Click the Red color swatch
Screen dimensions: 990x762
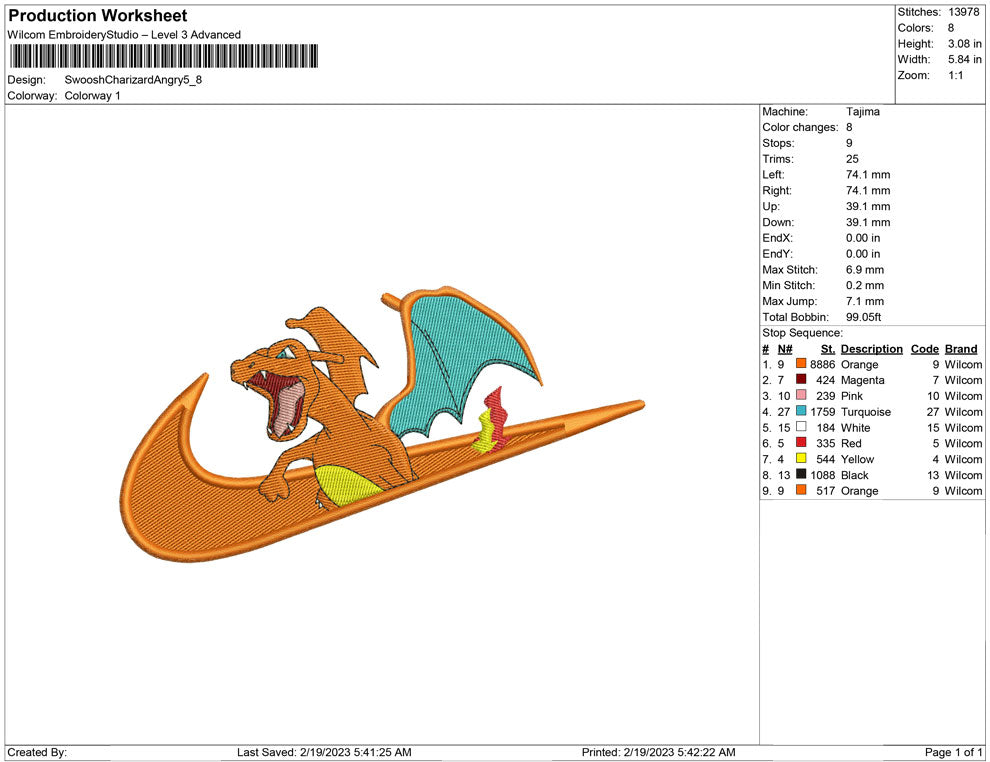tap(801, 444)
